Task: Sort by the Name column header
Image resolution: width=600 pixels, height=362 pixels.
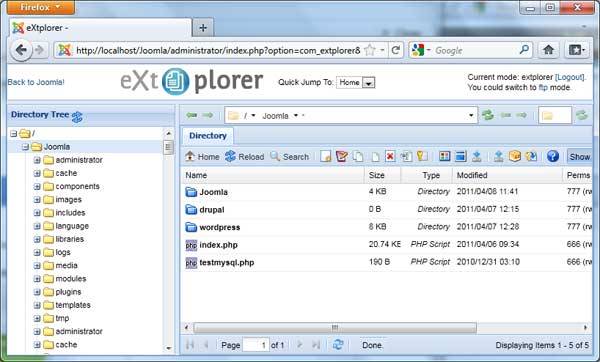Action: click(x=272, y=175)
